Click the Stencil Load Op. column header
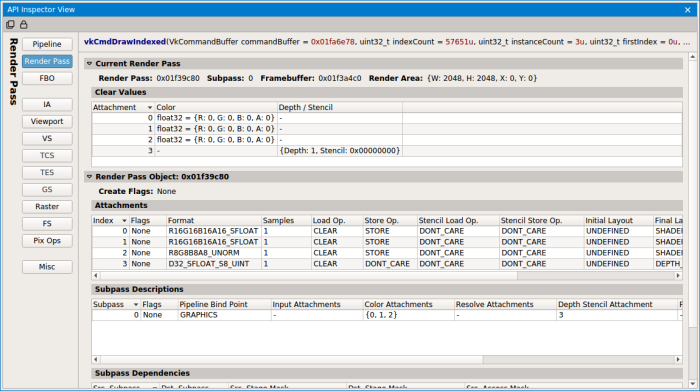Screen dimensions: 700x391 click(x=458, y=220)
